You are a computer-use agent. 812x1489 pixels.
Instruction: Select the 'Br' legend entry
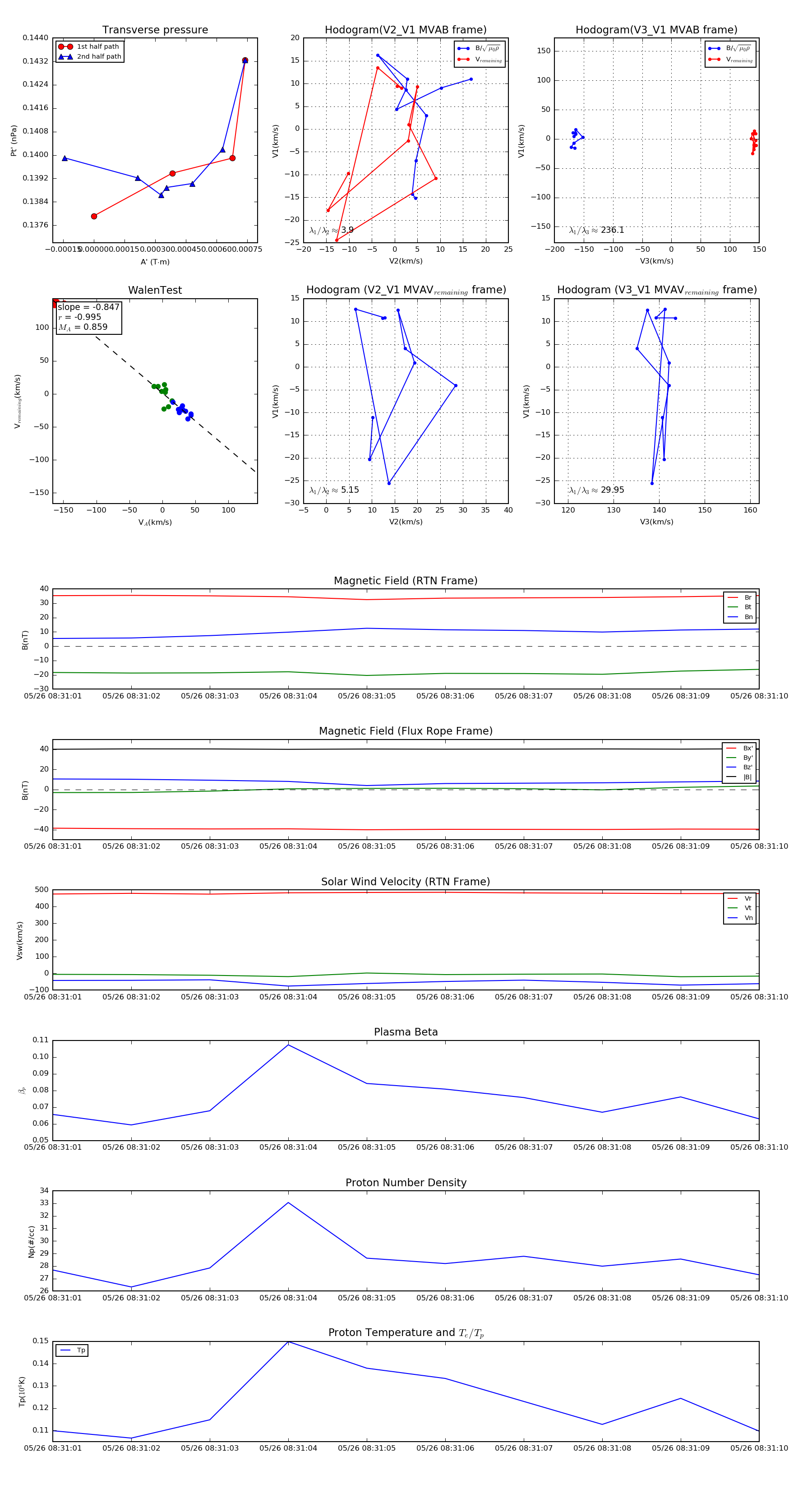(x=740, y=598)
